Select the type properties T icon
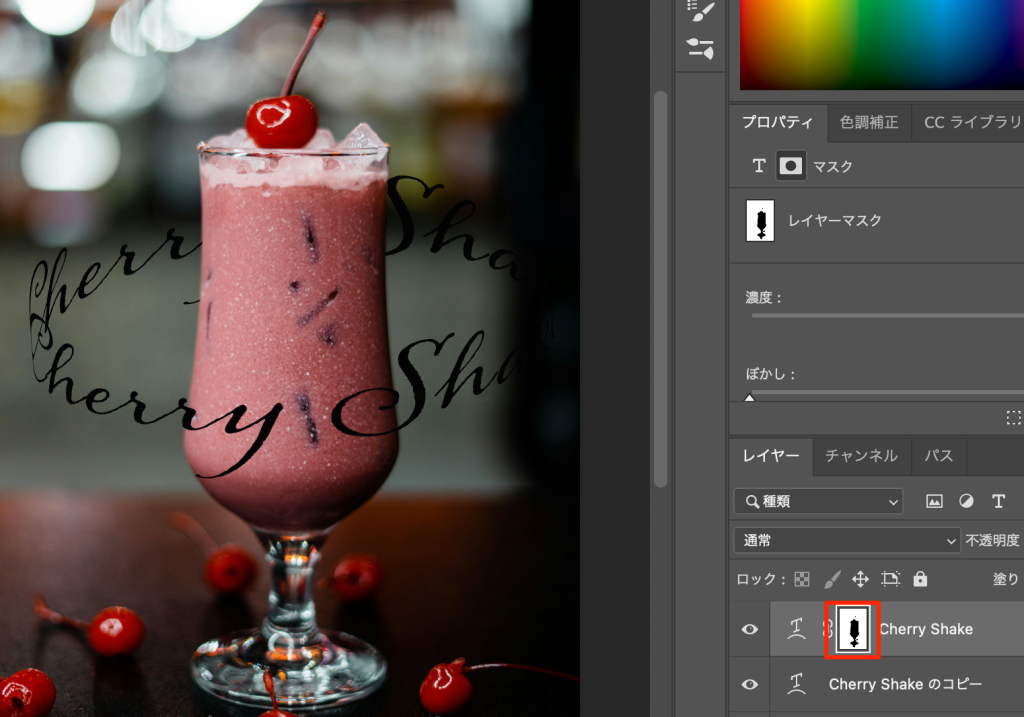The image size is (1024, 717). pyautogui.click(x=758, y=166)
